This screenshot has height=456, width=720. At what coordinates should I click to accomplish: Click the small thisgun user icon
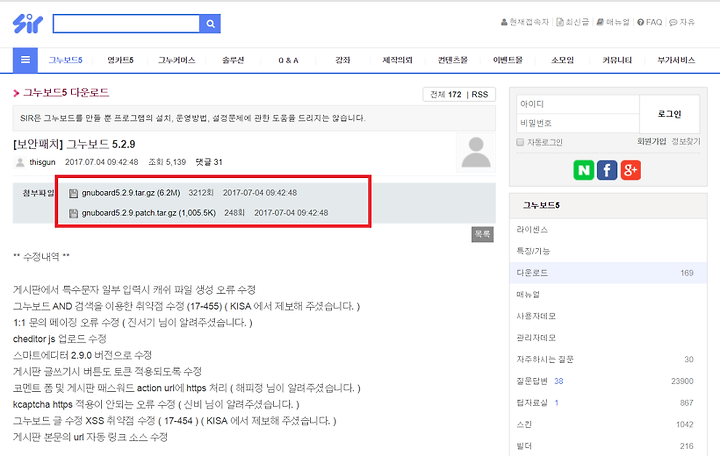pos(20,163)
